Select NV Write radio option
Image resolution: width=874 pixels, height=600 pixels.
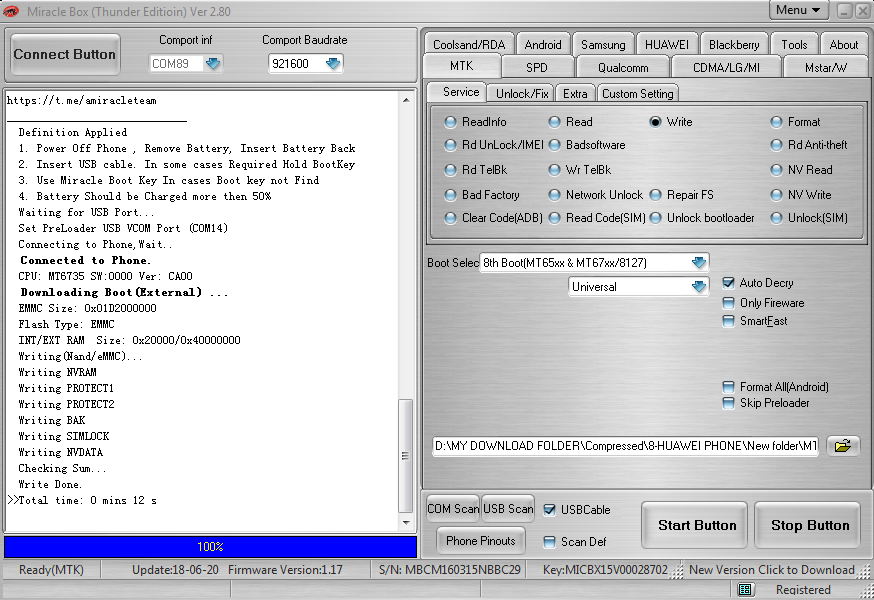(776, 195)
